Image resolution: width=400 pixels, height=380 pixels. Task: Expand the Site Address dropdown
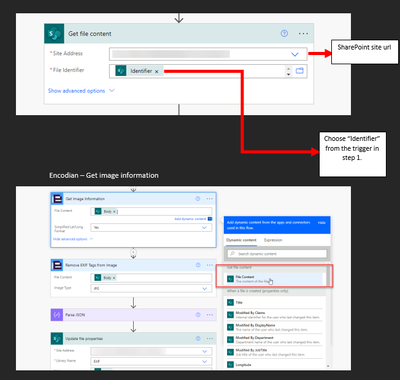pos(295,54)
